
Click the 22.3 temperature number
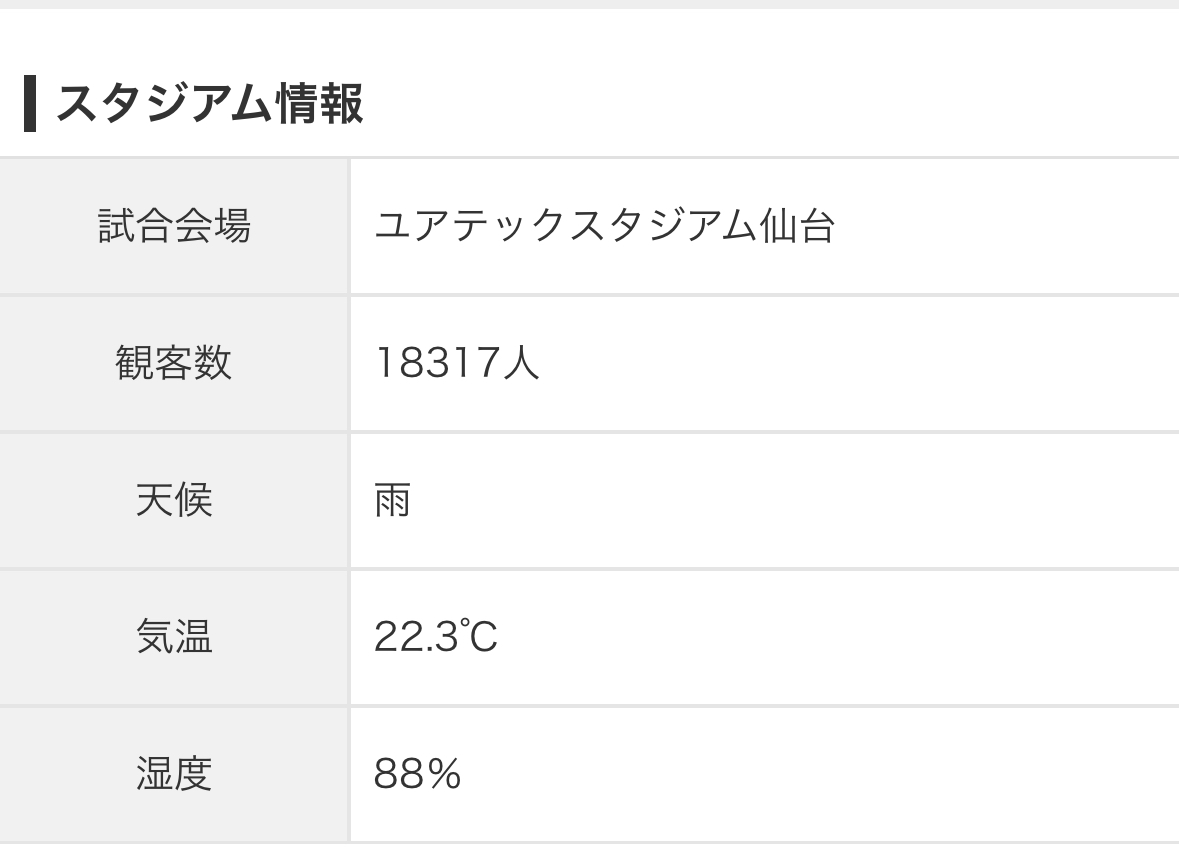click(x=414, y=636)
